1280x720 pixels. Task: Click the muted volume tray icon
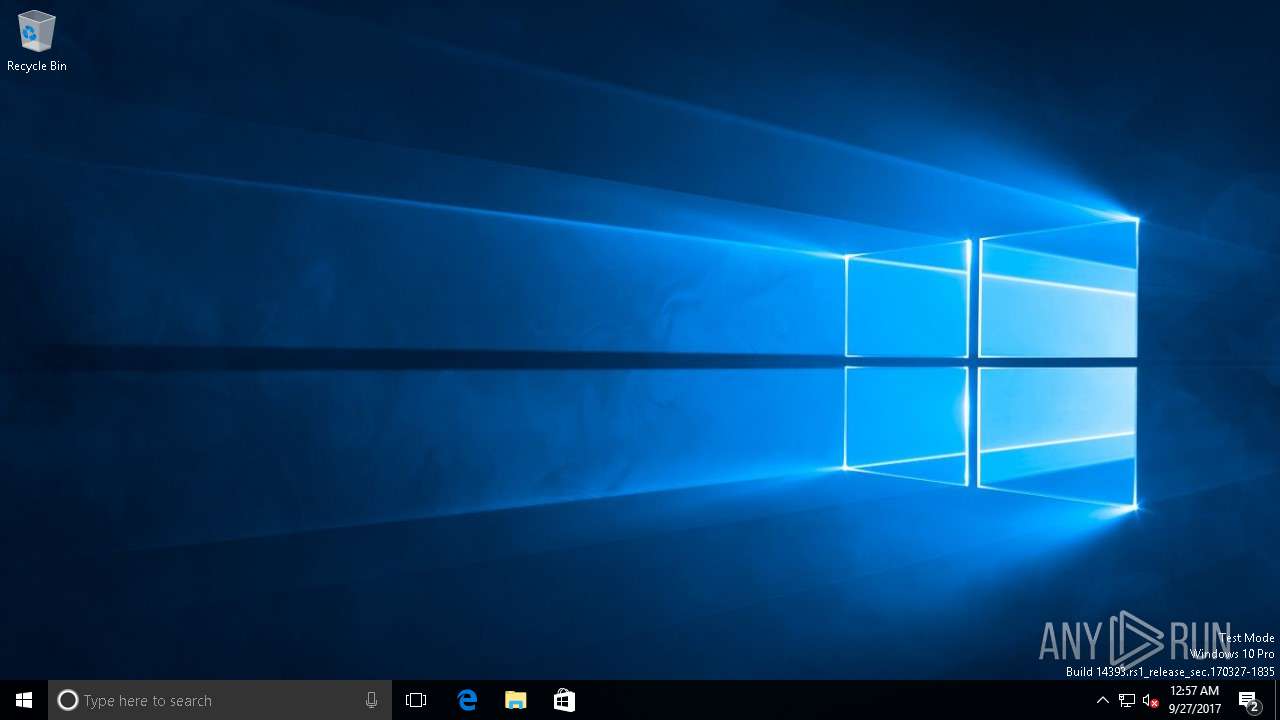coord(1150,700)
